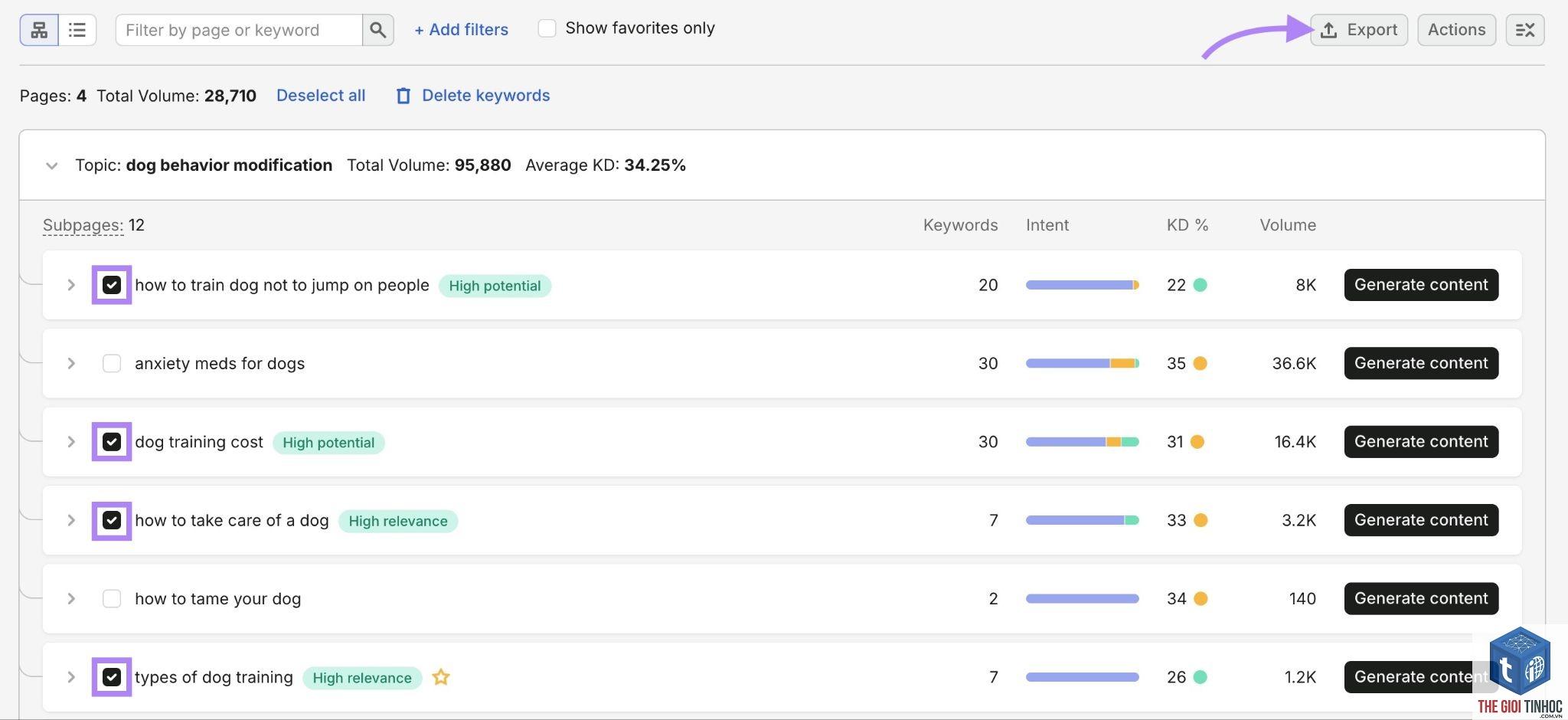
Task: Uncheck how to take care of a dog
Action: (112, 520)
